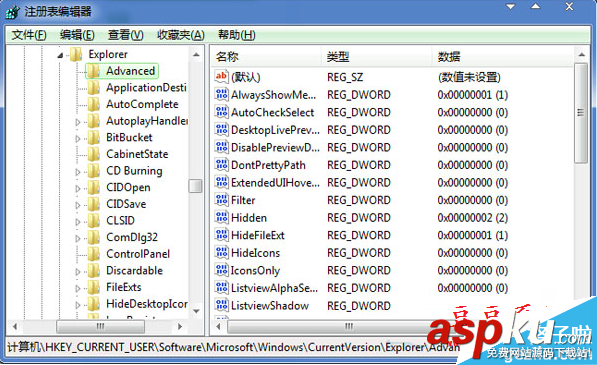The height and width of the screenshot is (365, 597).
Task: Click the Registry Editor title bar icon
Action: coord(12,12)
